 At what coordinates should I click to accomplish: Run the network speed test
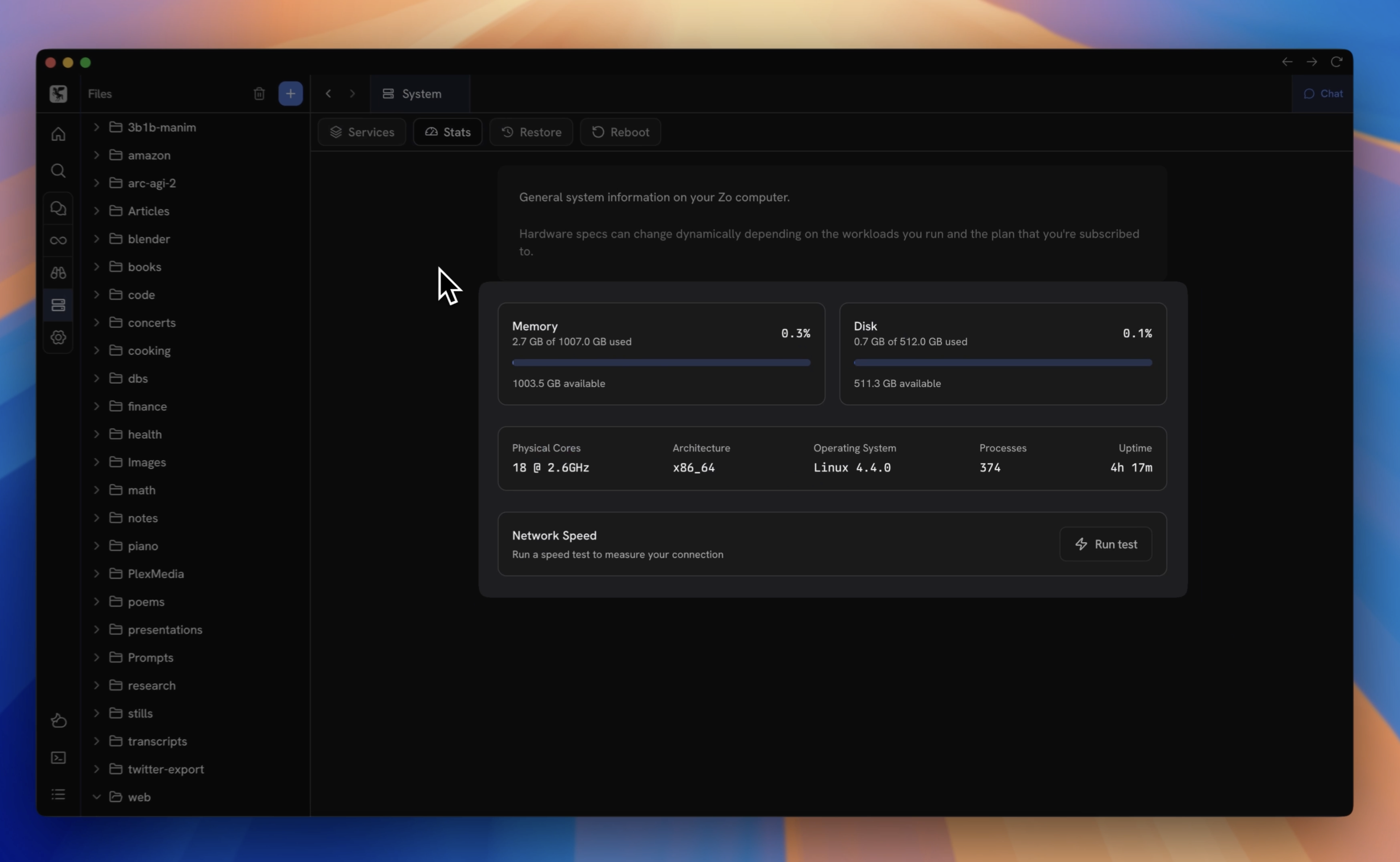pos(1105,544)
